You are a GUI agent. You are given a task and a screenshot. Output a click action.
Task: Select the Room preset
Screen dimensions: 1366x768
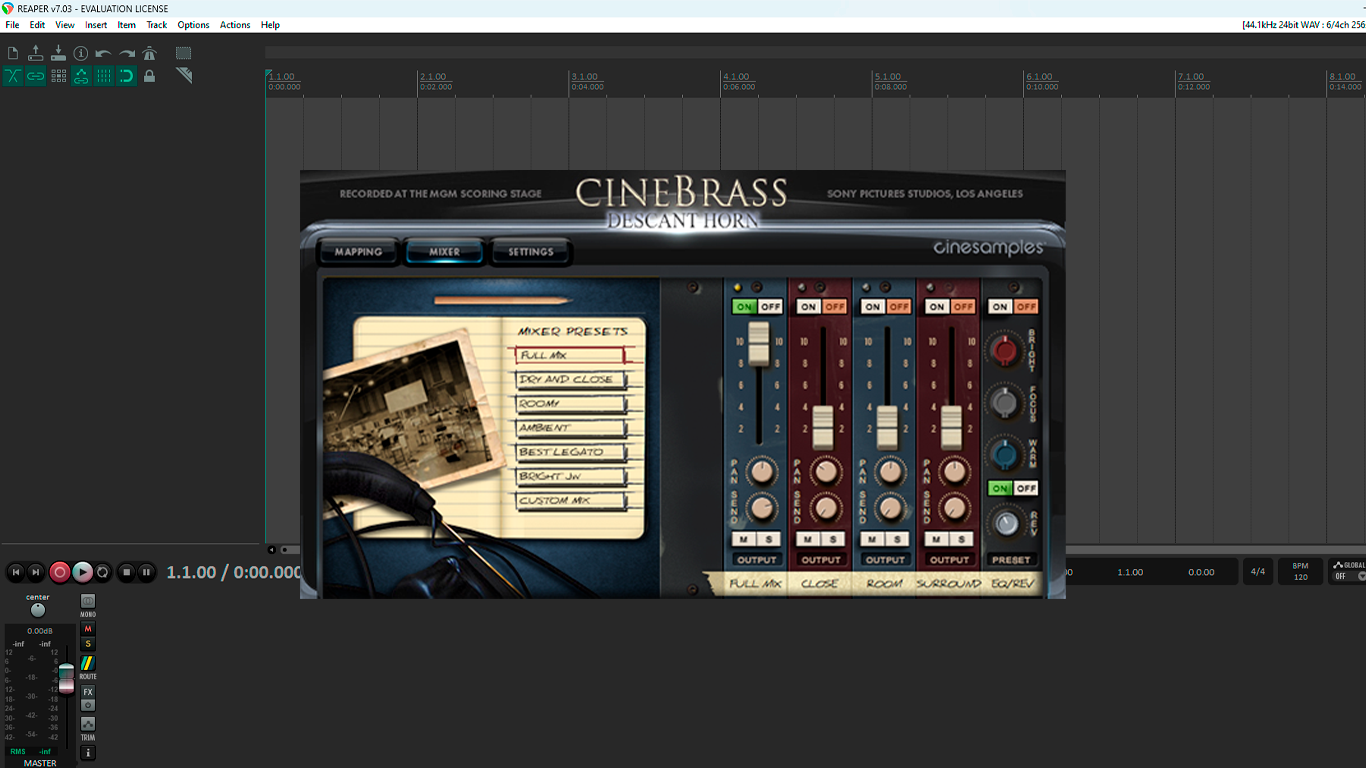pyautogui.click(x=572, y=403)
